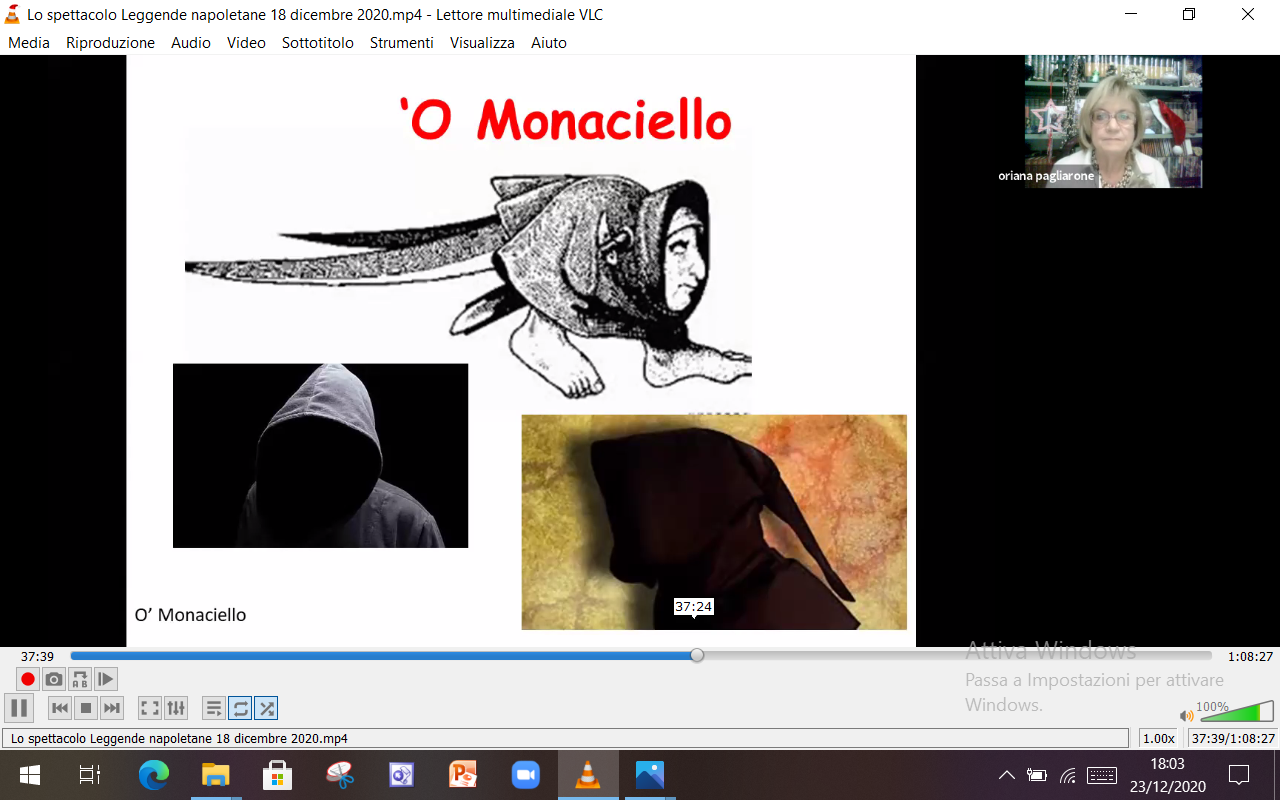The width and height of the screenshot is (1280, 800).
Task: Open Wi-Fi network settings icon
Action: click(1068, 775)
